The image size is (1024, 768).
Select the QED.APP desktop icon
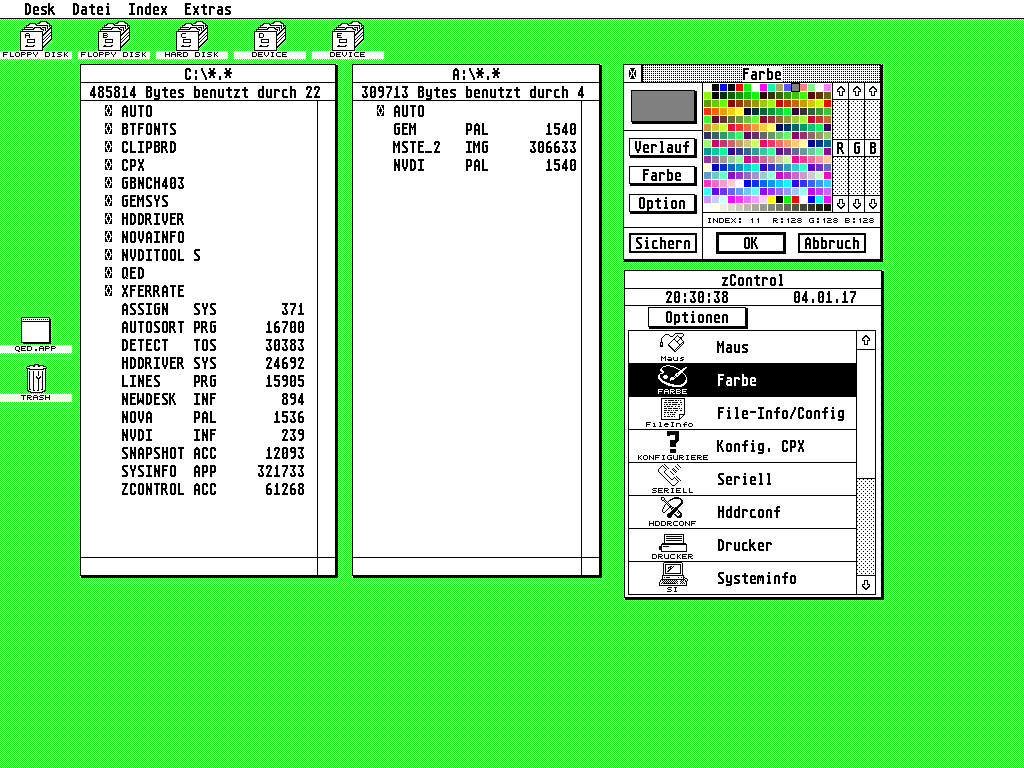click(x=36, y=334)
